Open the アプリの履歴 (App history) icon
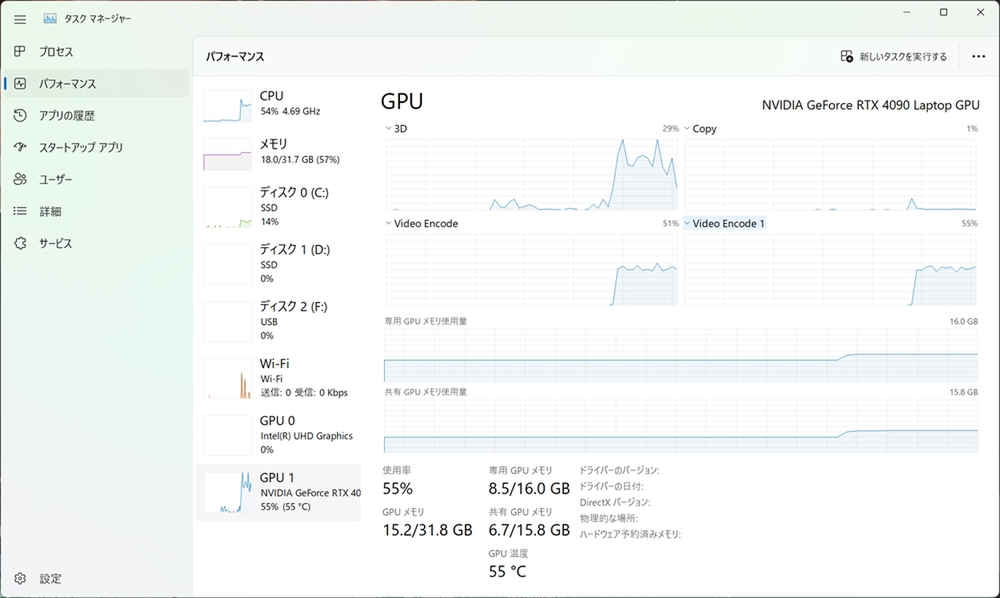This screenshot has height=598, width=1000. (20, 115)
